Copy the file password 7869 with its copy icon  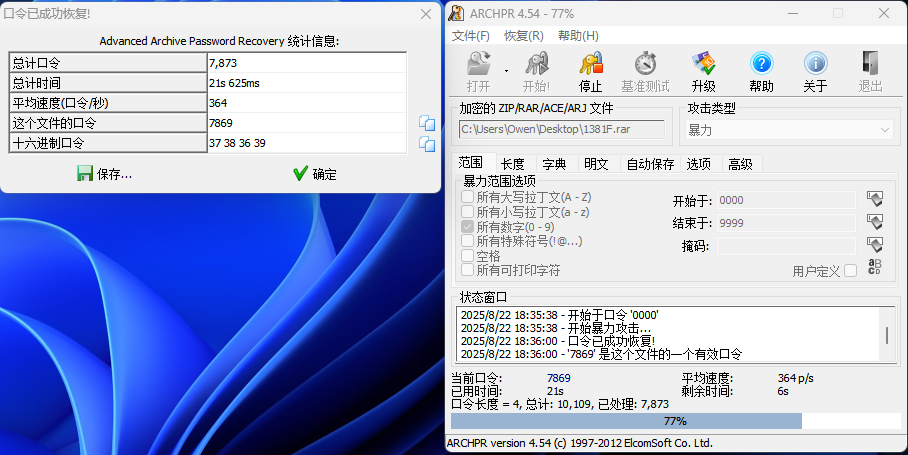click(427, 123)
